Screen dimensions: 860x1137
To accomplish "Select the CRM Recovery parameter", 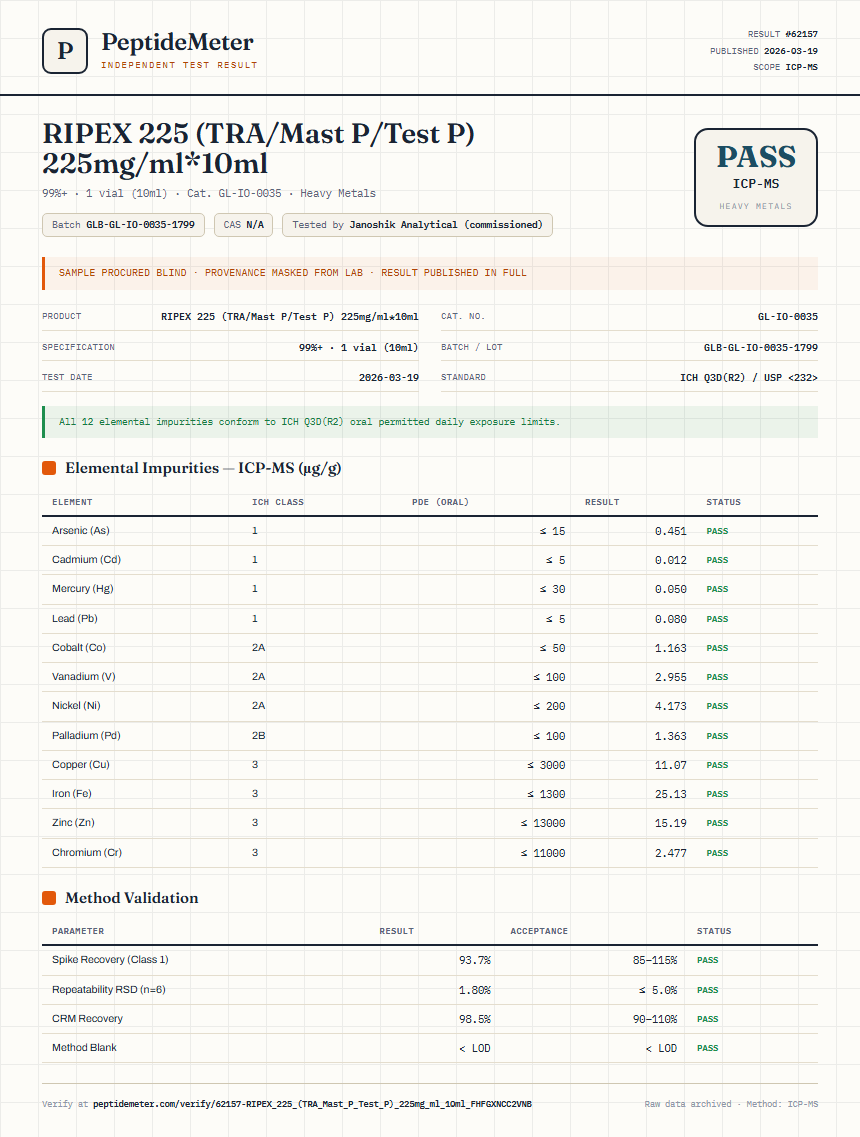I will click(87, 1019).
